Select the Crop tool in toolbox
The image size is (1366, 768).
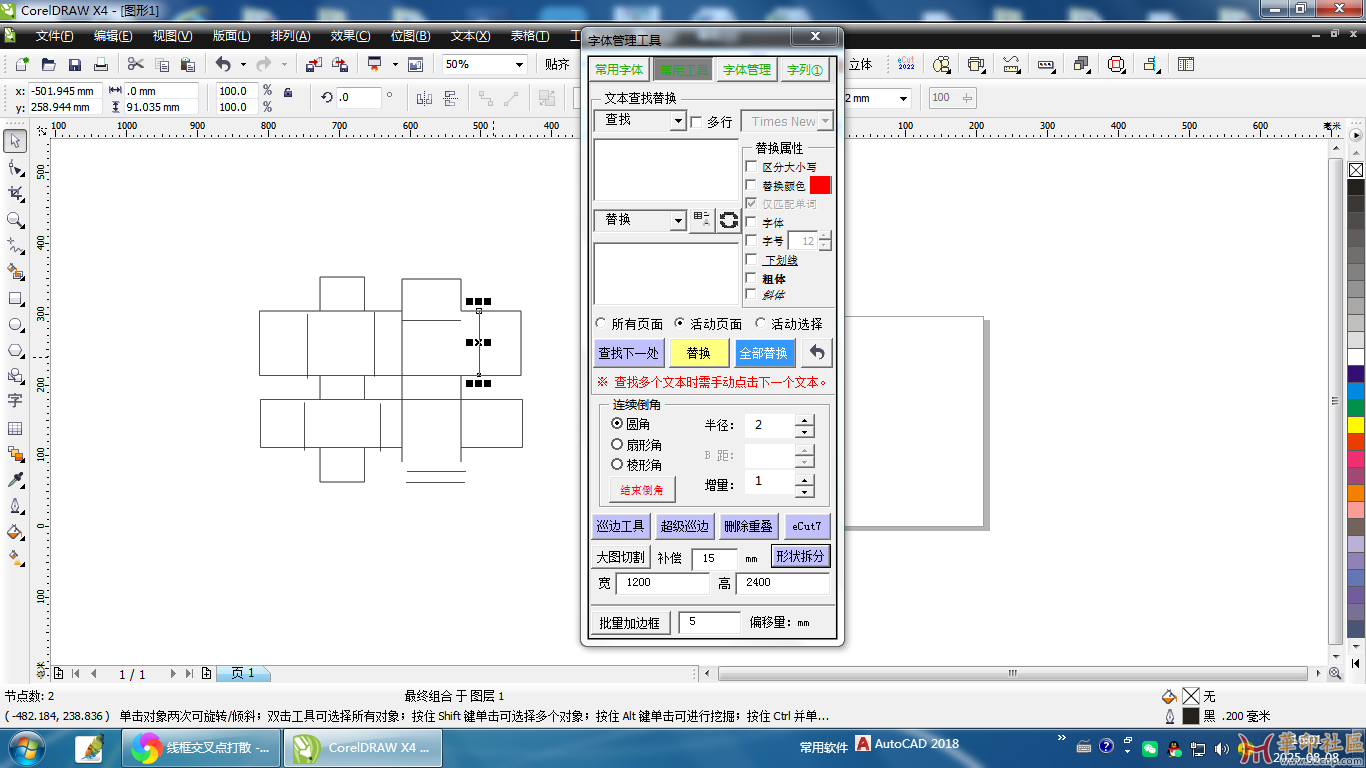click(x=15, y=193)
